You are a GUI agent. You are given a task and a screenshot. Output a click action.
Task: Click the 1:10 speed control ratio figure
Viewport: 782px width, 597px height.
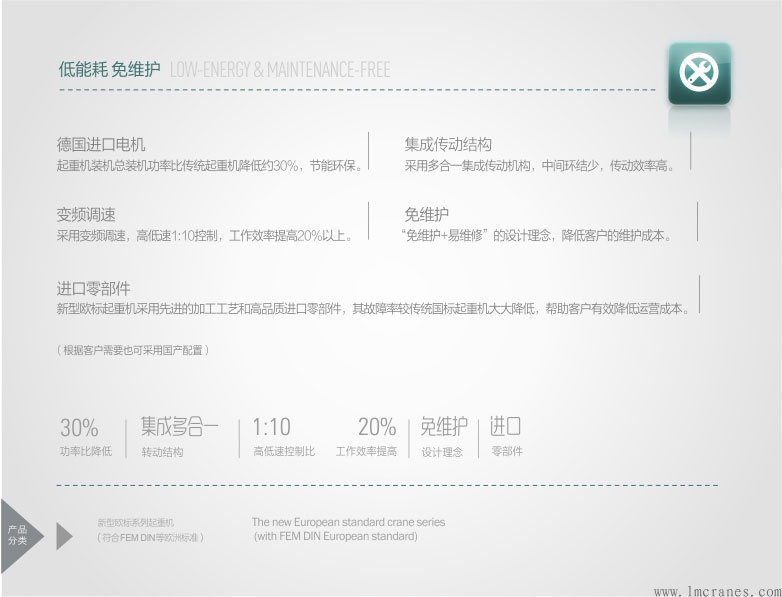(271, 428)
